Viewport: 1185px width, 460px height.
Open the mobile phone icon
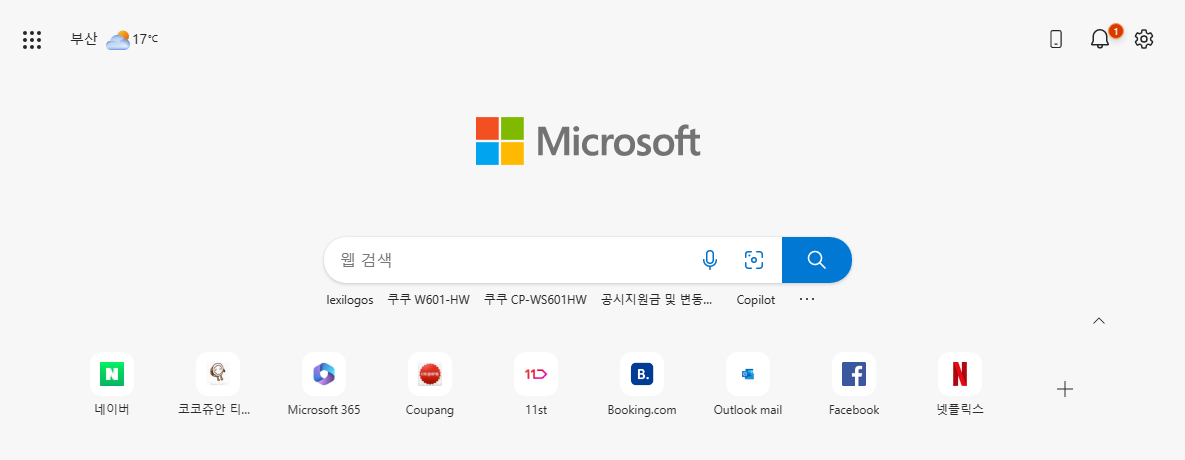[1057, 39]
